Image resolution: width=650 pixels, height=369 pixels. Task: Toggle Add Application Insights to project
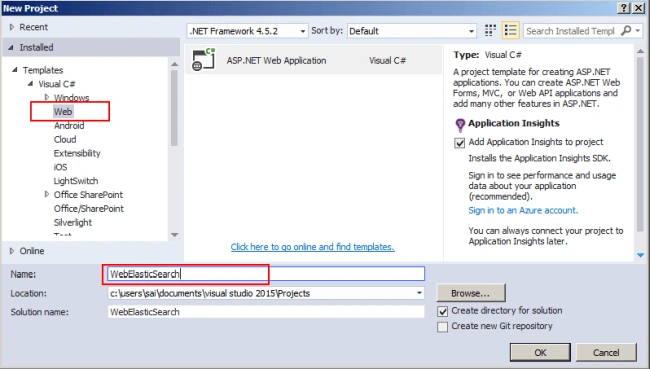click(459, 143)
